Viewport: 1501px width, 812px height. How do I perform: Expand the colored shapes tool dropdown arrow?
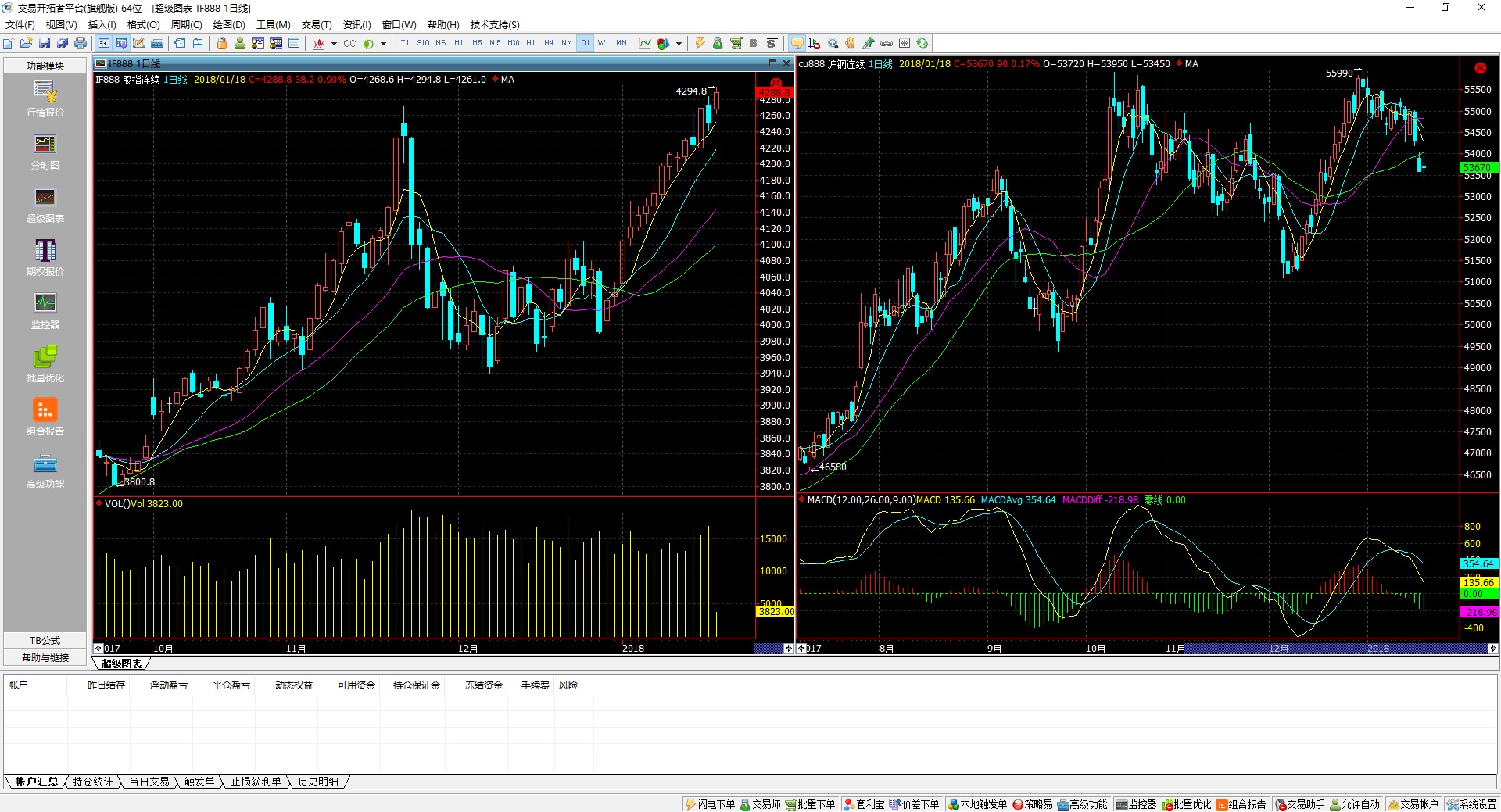(x=679, y=44)
